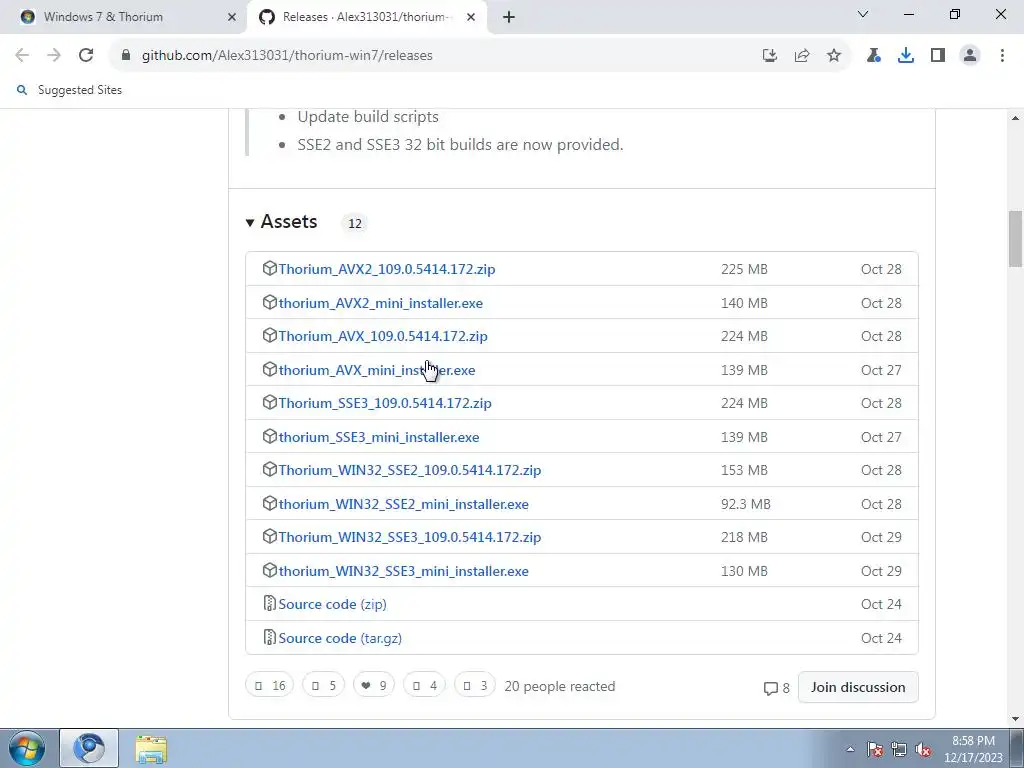This screenshot has height=768, width=1024.
Task: Open a new tab with the plus button
Action: pyautogui.click(x=509, y=17)
